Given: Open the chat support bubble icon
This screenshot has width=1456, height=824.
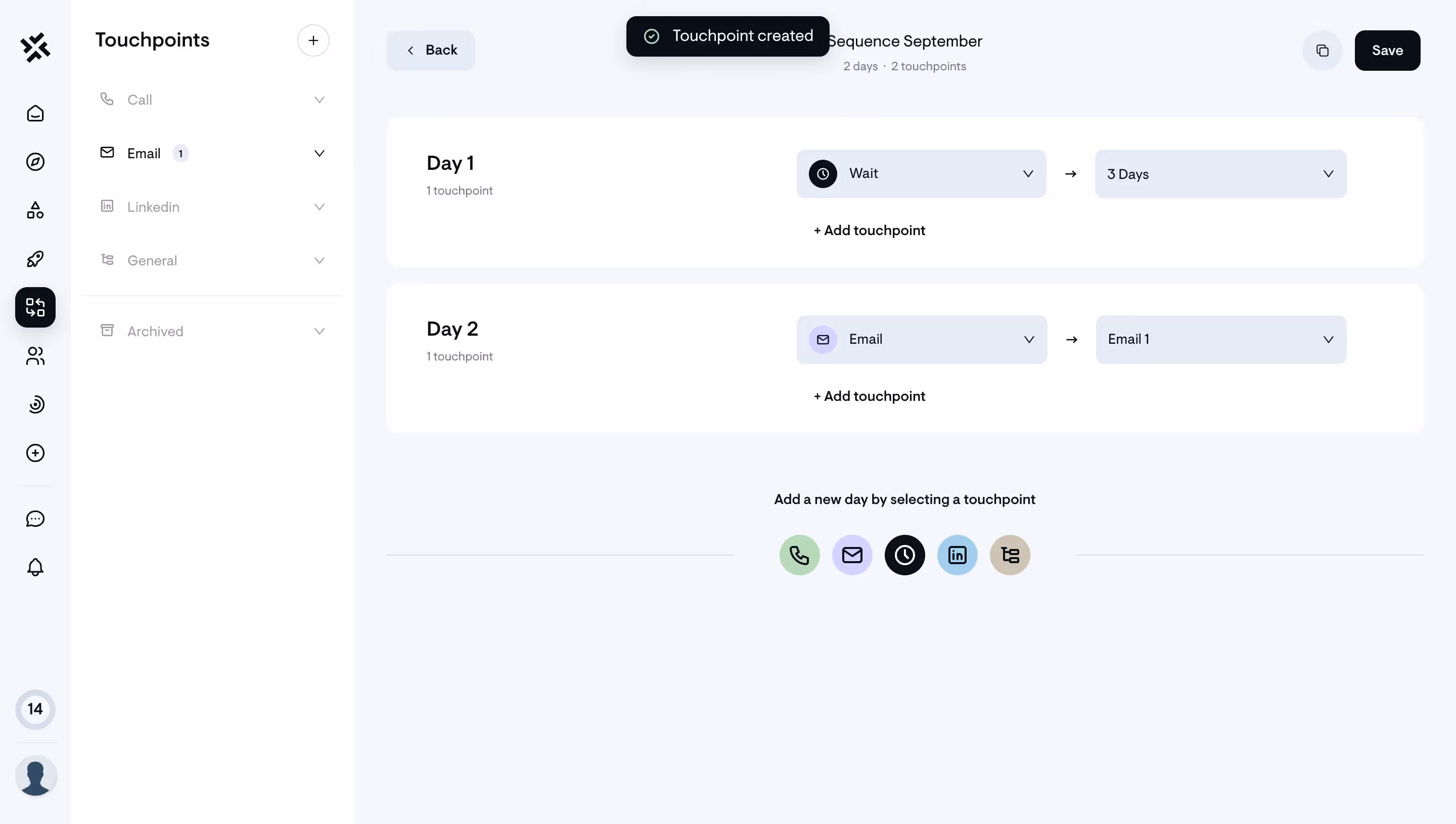Looking at the screenshot, I should 35,518.
